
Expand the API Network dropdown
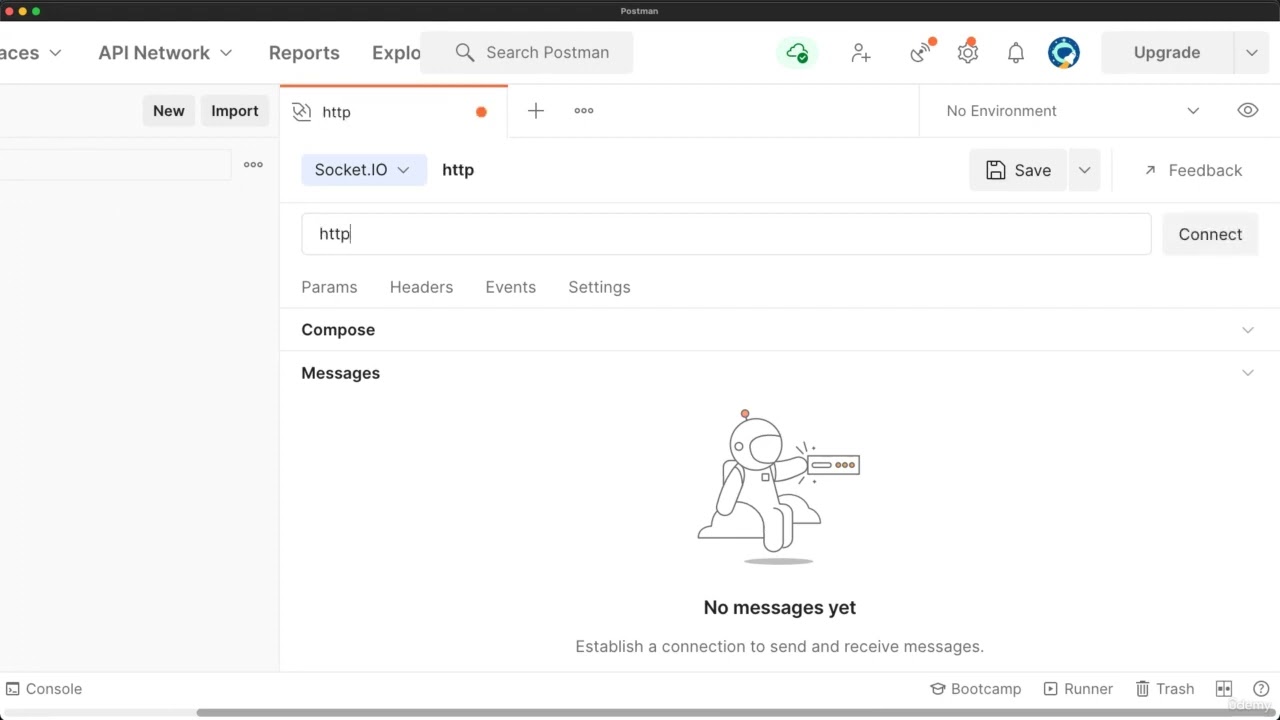[x=165, y=53]
